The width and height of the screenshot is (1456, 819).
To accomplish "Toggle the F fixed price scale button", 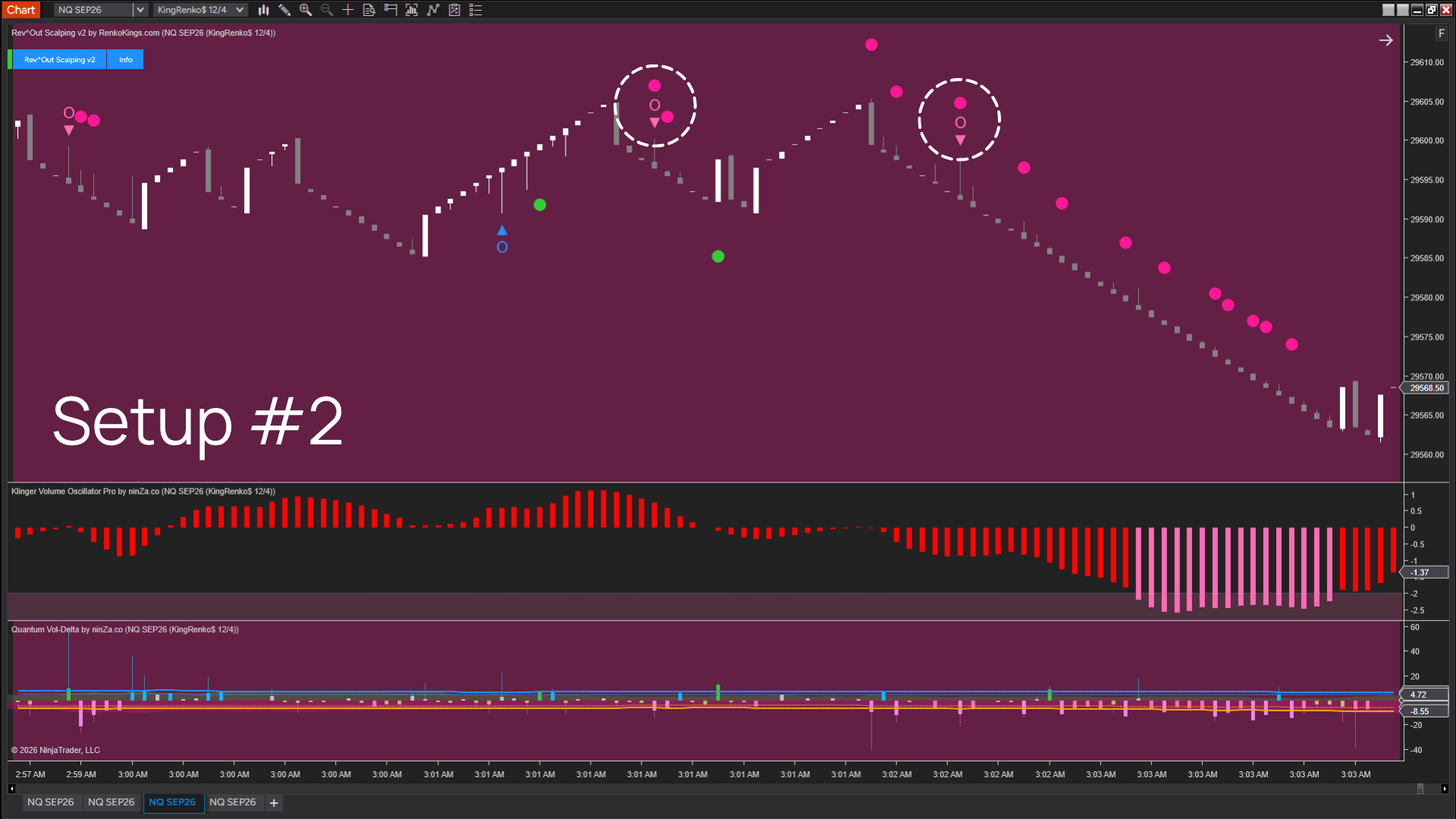I will pyautogui.click(x=1442, y=33).
